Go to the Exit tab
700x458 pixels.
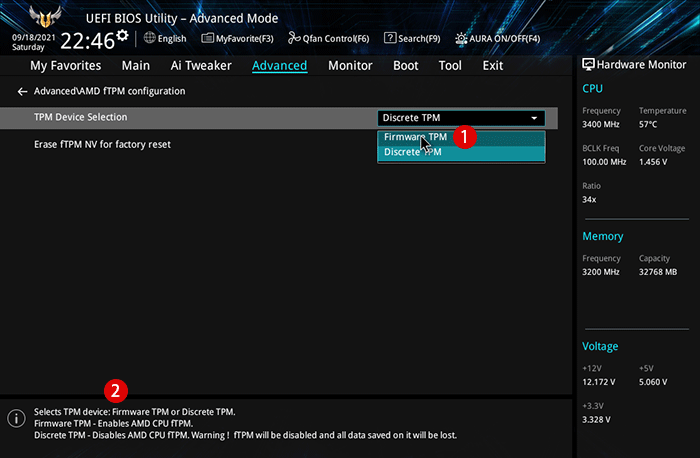tap(492, 66)
